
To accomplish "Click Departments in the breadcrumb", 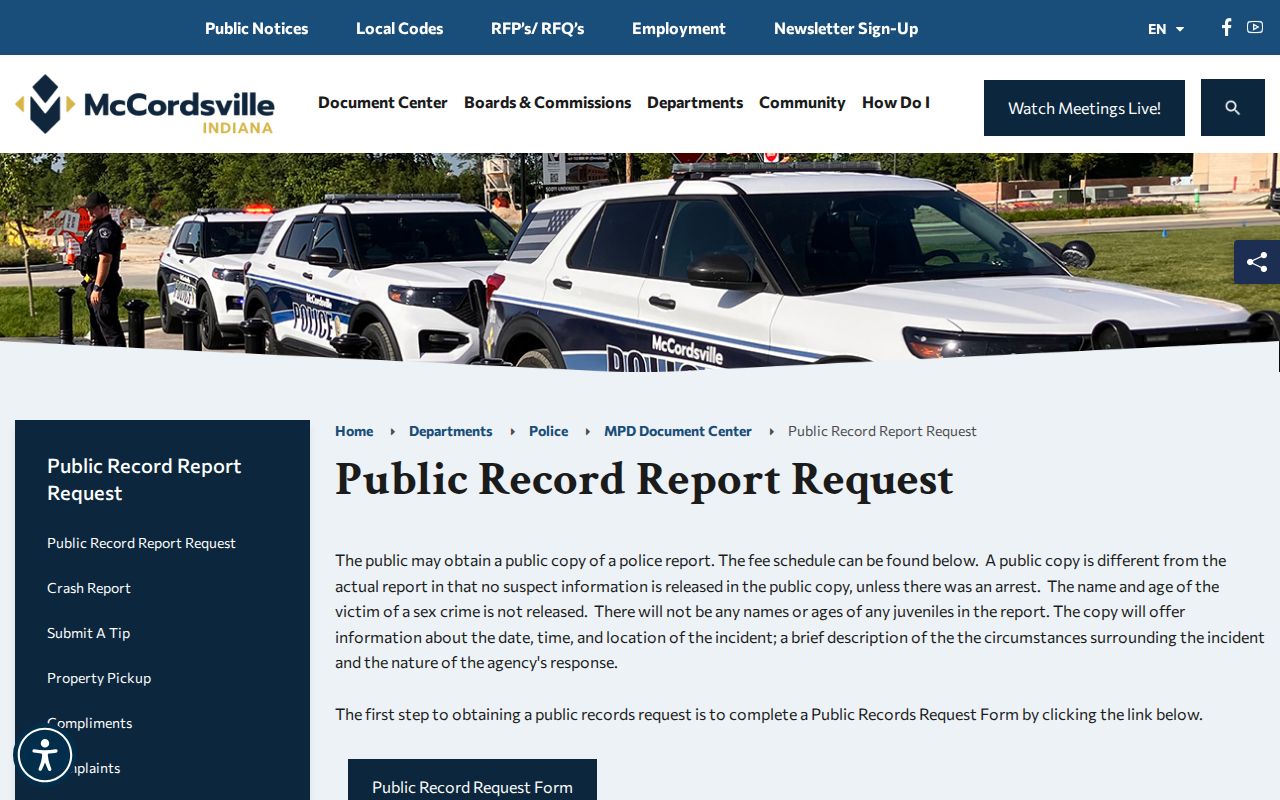I will [x=451, y=431].
